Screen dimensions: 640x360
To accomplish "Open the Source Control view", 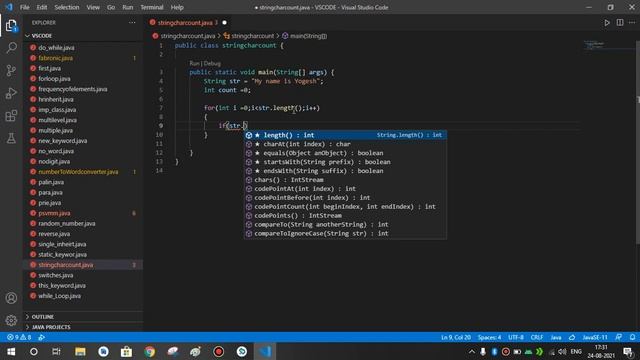I will pyautogui.click(x=11, y=70).
